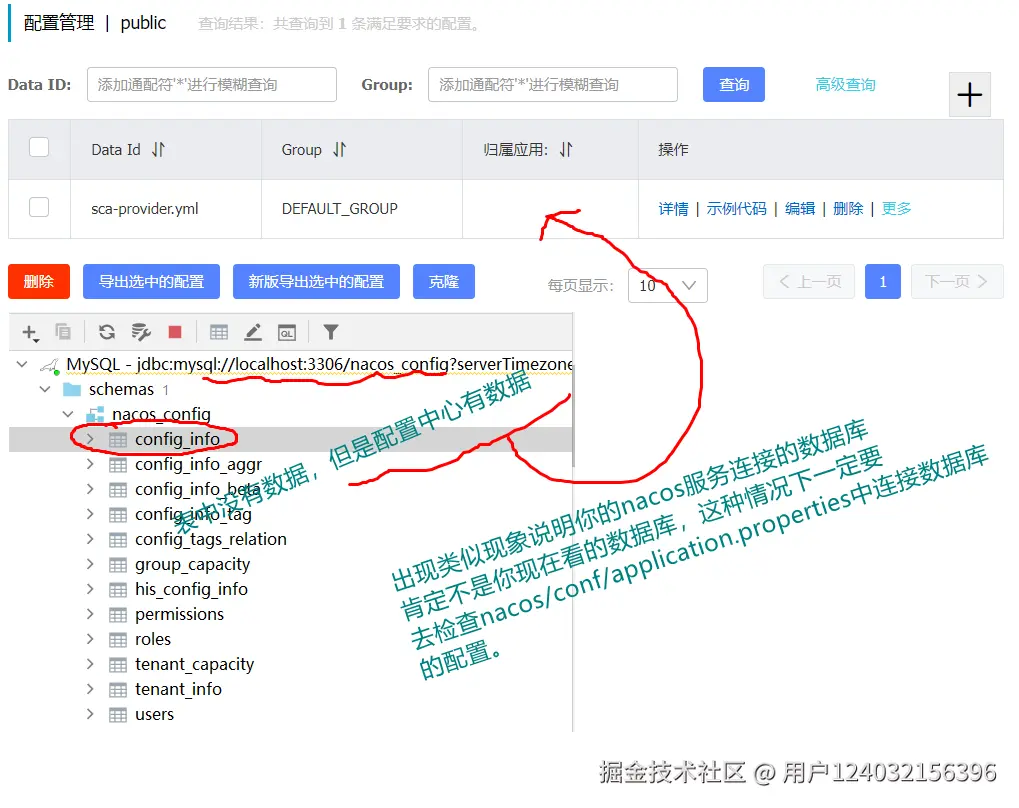Click the submit changes icon in the toolbar
This screenshot has height=808, width=1019.
[x=140, y=331]
